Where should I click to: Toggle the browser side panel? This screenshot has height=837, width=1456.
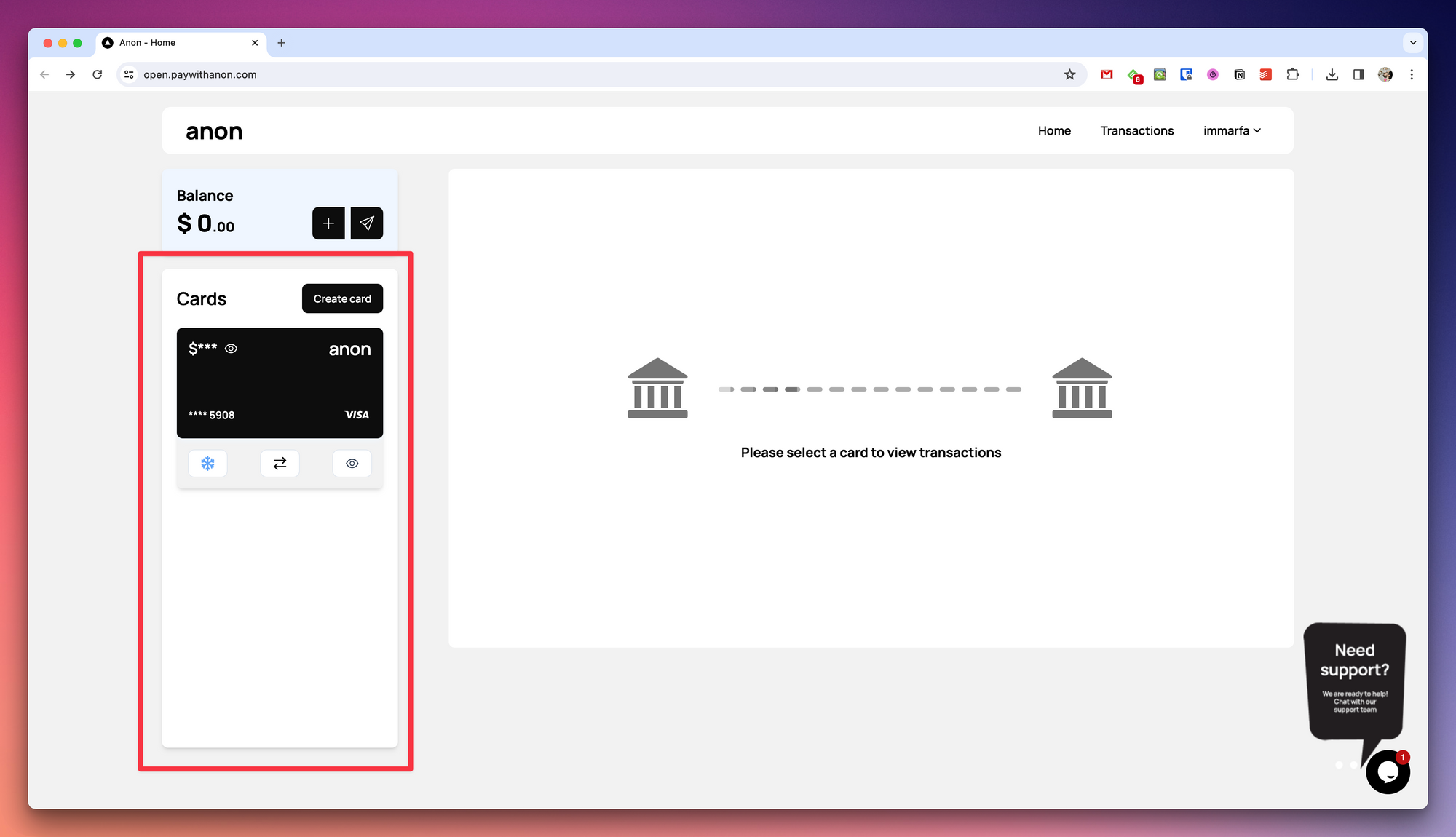(1358, 74)
